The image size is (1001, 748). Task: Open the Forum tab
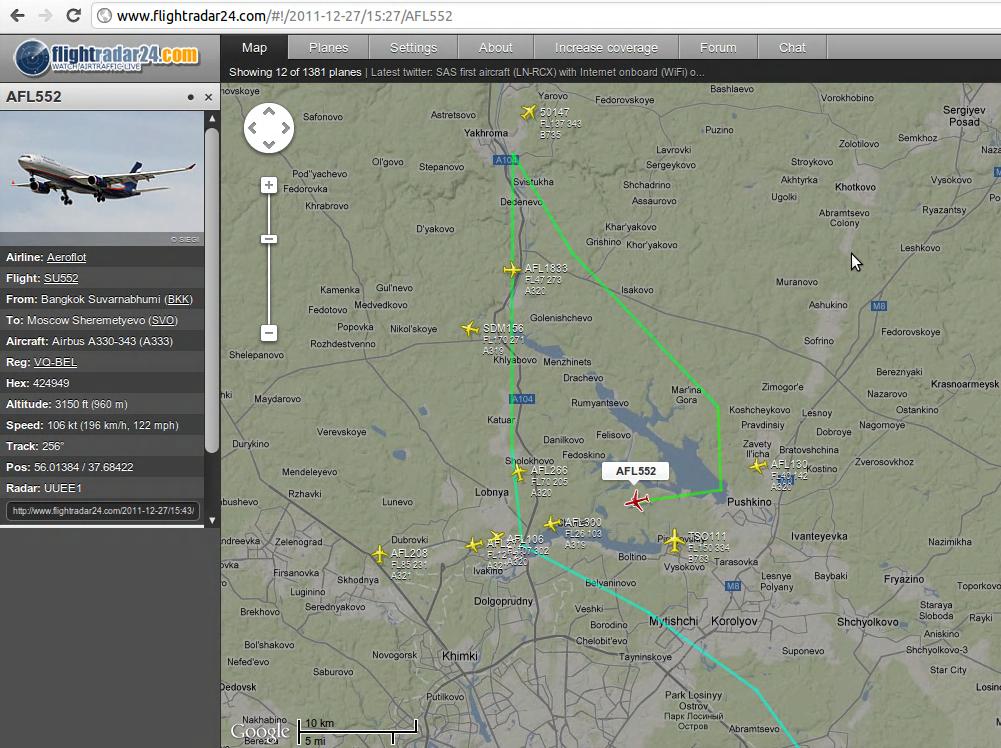[x=718, y=48]
